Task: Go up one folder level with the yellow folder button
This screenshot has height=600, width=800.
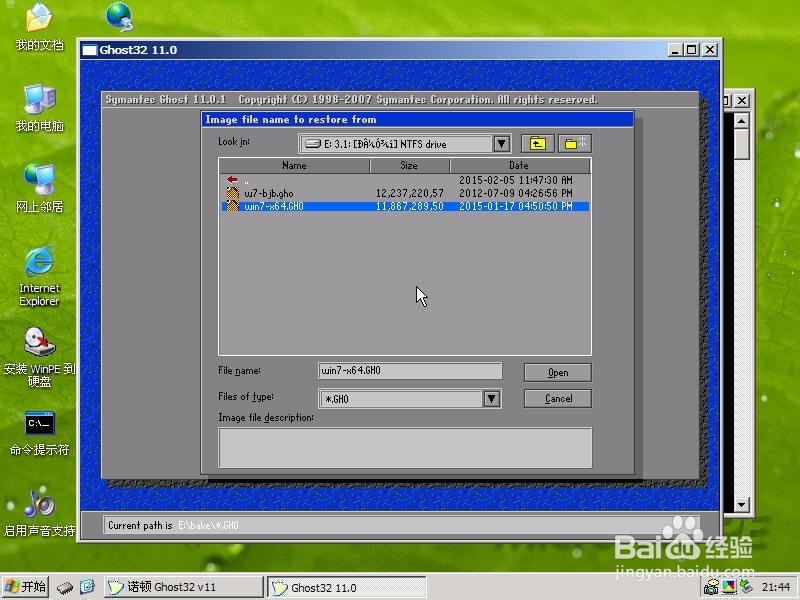Action: coord(537,144)
